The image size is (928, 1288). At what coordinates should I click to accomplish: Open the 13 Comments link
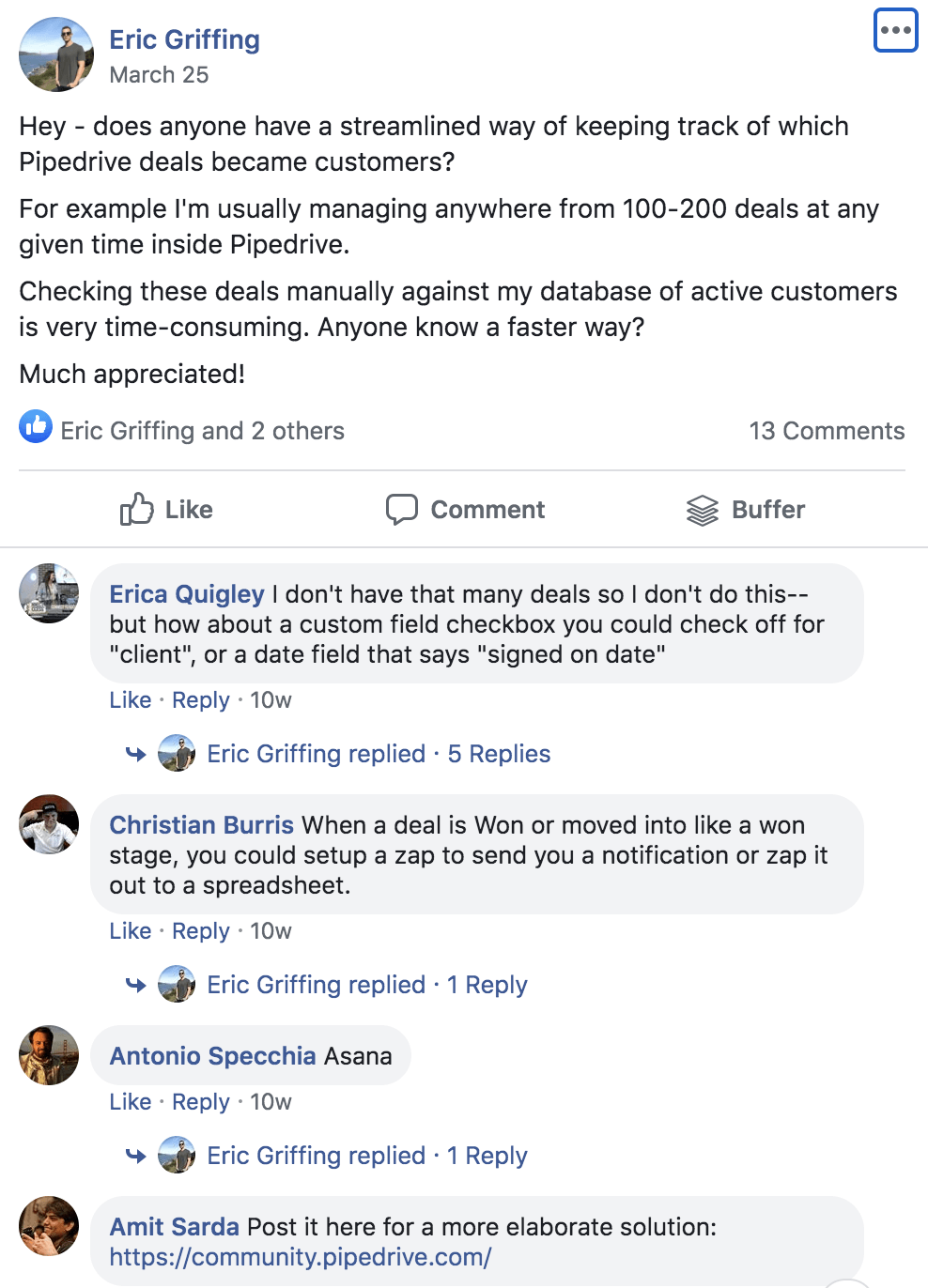pyautogui.click(x=827, y=431)
